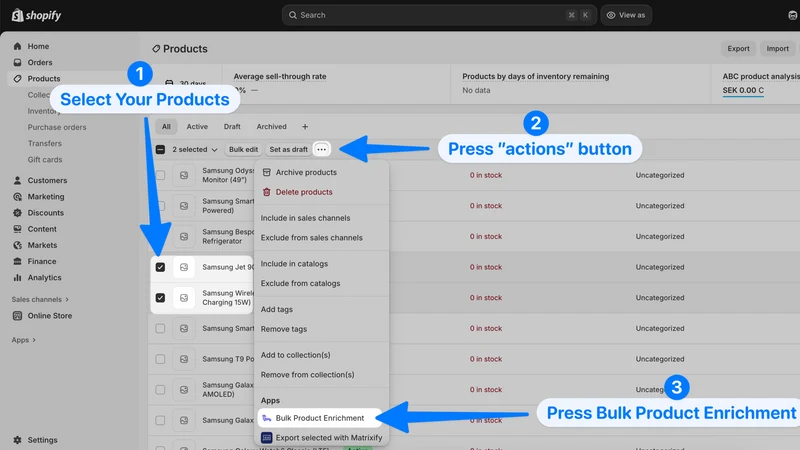Click the Markets globe icon

coord(17,245)
